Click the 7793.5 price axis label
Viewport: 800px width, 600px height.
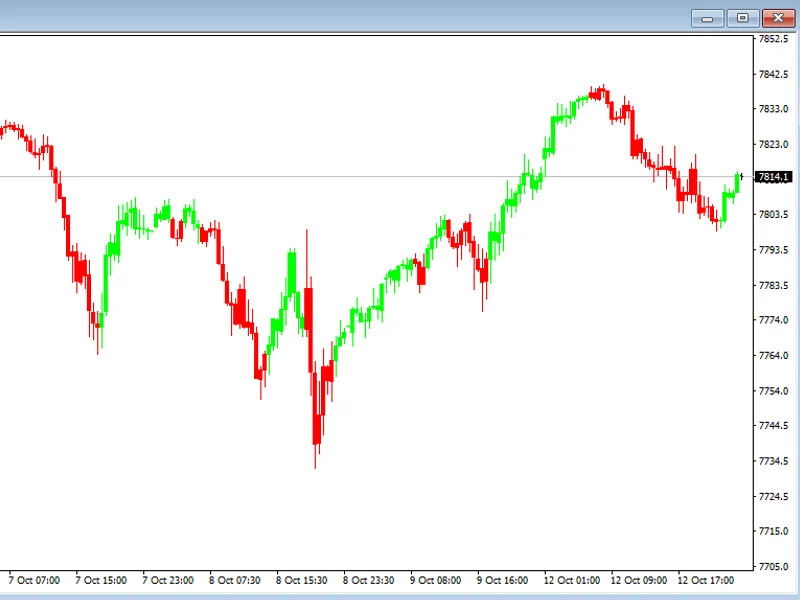point(773,250)
